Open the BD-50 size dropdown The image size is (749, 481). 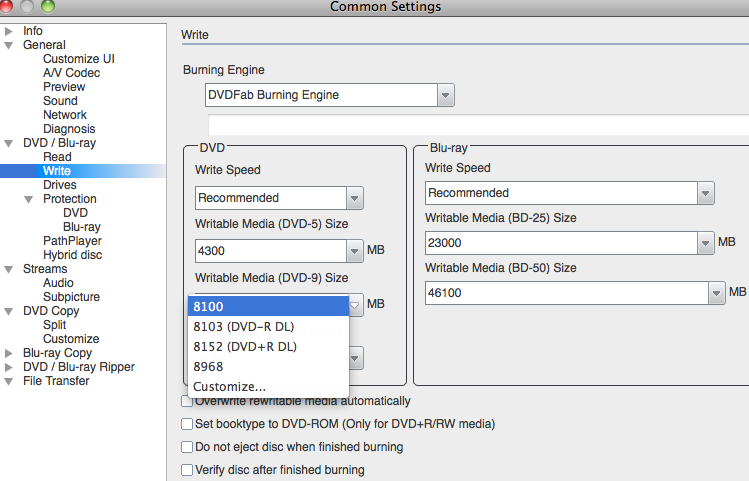pos(716,292)
